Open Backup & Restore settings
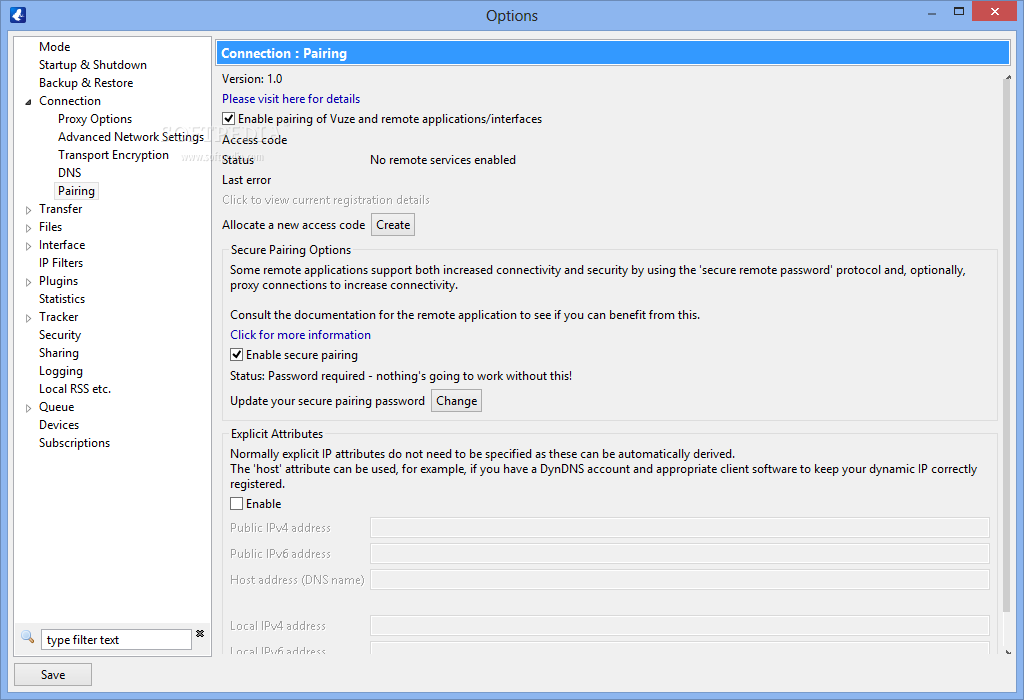The height and width of the screenshot is (700, 1024). pyautogui.click(x=86, y=83)
